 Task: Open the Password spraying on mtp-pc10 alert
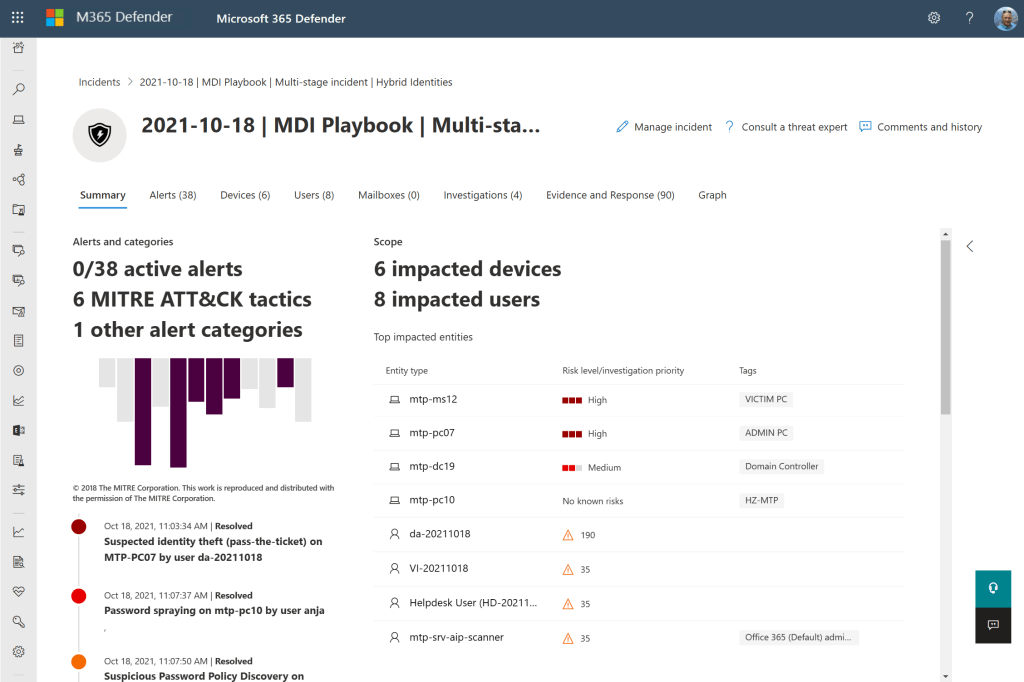[x=214, y=610]
